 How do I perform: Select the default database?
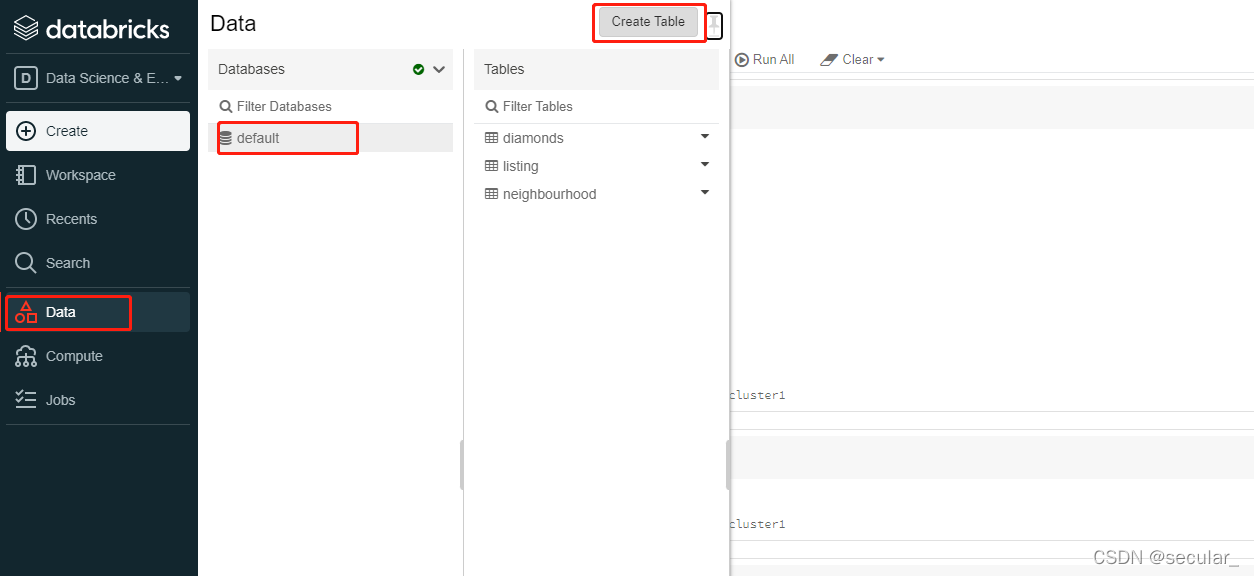[x=330, y=138]
